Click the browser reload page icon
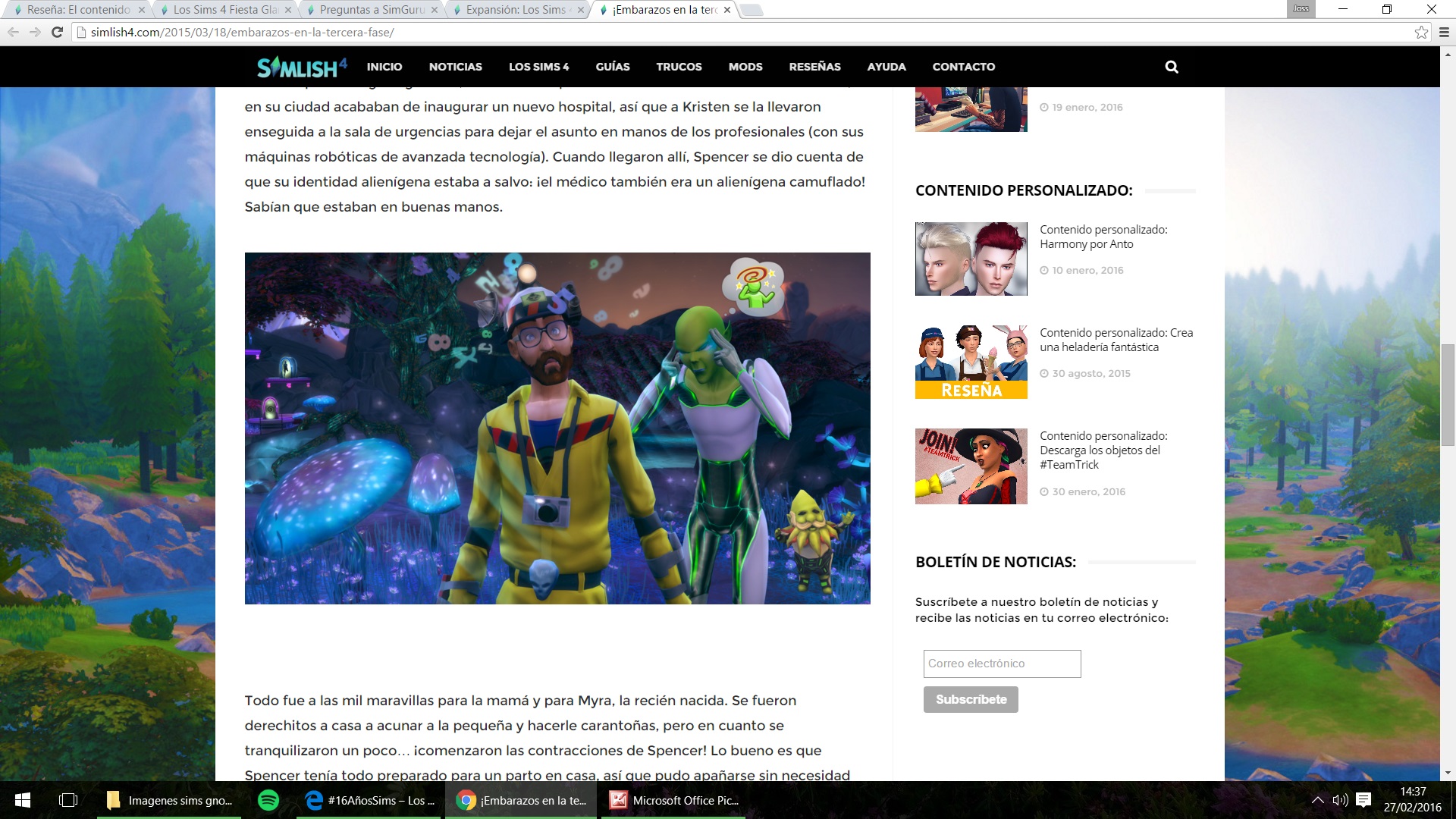The width and height of the screenshot is (1456, 819). 57,32
